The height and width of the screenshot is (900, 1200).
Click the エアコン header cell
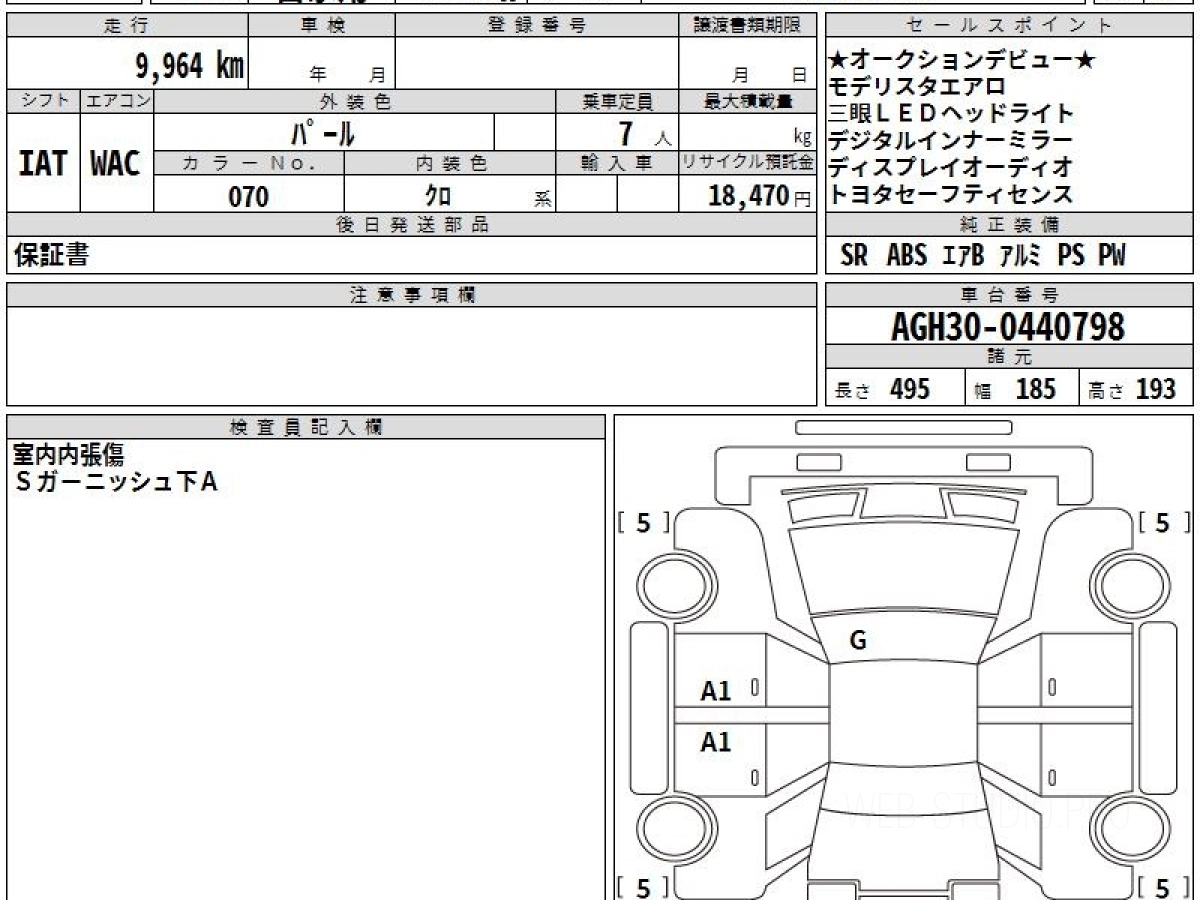[x=117, y=101]
